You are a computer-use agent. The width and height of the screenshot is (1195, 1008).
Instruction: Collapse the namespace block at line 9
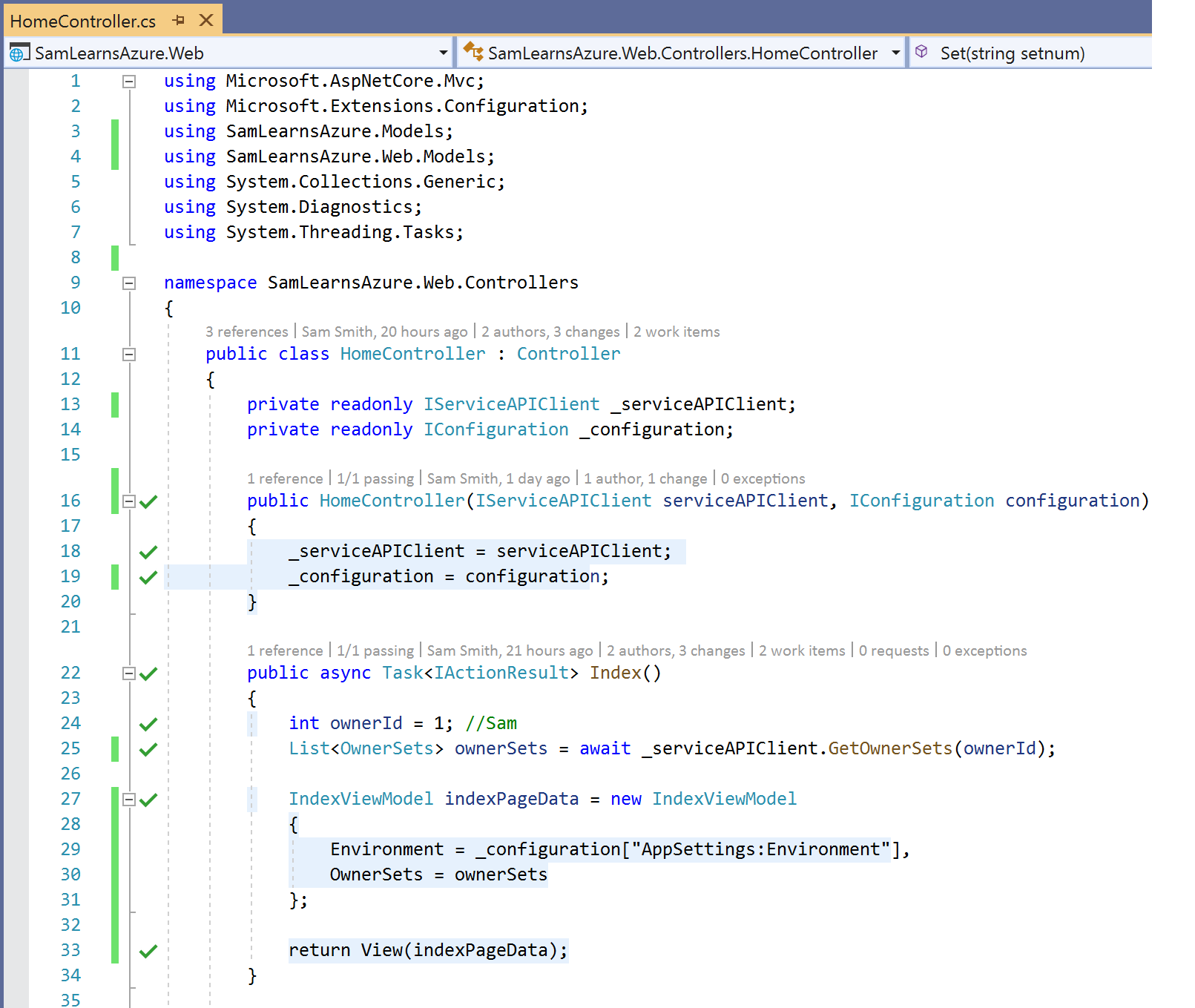(x=129, y=283)
